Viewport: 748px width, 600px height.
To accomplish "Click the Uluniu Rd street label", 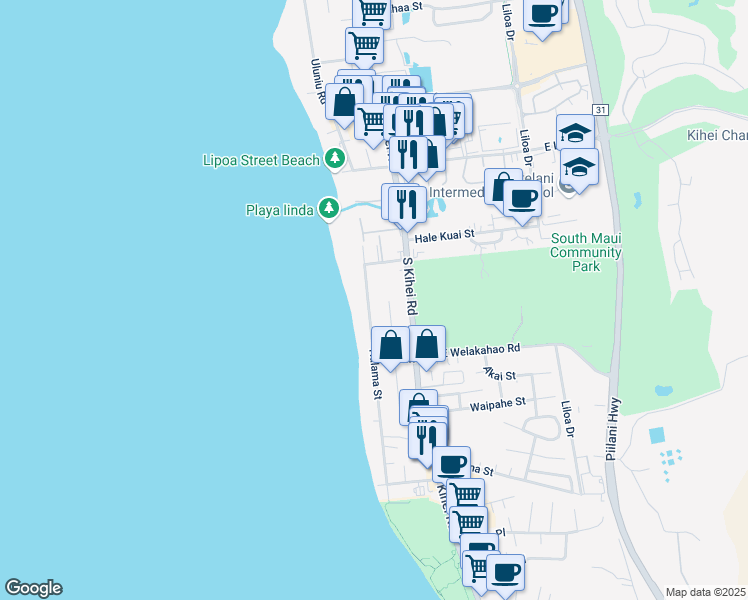I will pyautogui.click(x=318, y=81).
